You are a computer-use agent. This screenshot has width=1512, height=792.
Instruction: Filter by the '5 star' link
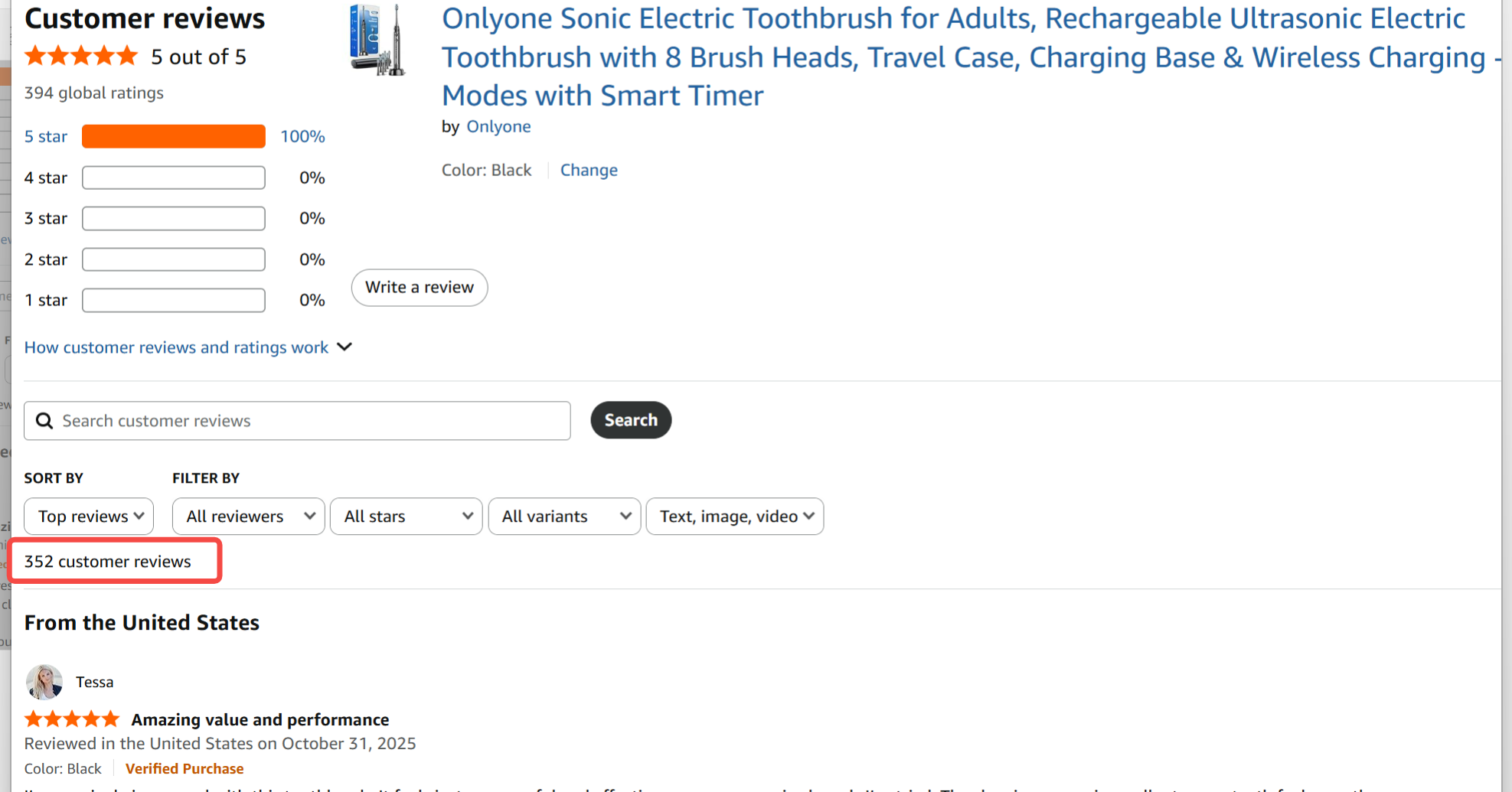click(x=46, y=137)
